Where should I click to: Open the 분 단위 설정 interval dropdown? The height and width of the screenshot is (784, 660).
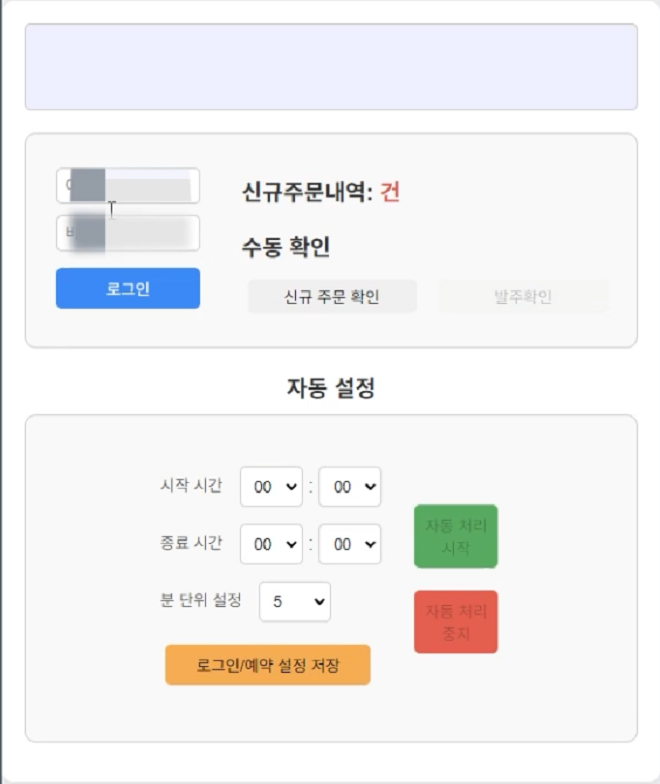[x=295, y=602]
